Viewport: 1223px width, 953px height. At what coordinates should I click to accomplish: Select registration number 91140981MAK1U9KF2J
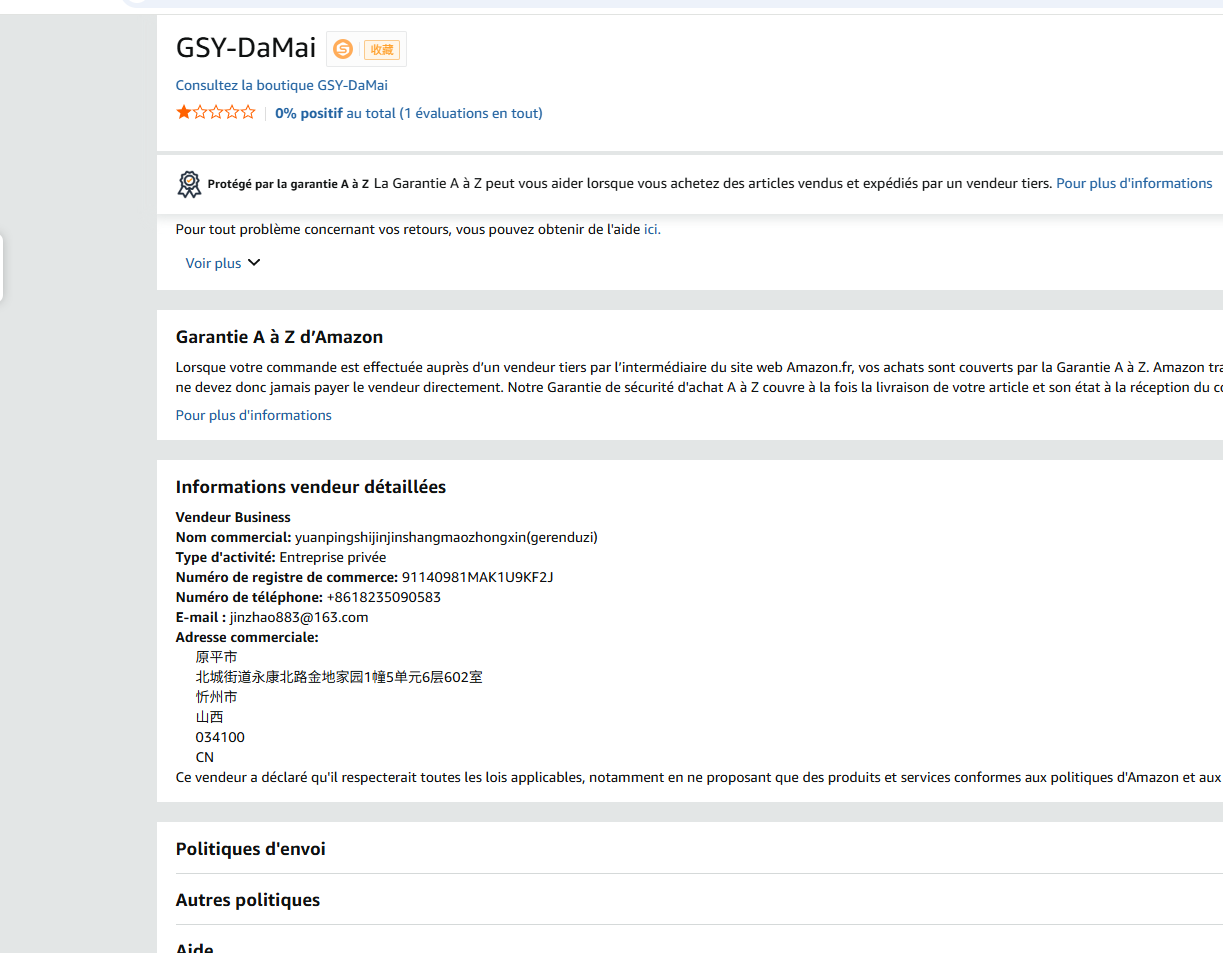coord(477,577)
